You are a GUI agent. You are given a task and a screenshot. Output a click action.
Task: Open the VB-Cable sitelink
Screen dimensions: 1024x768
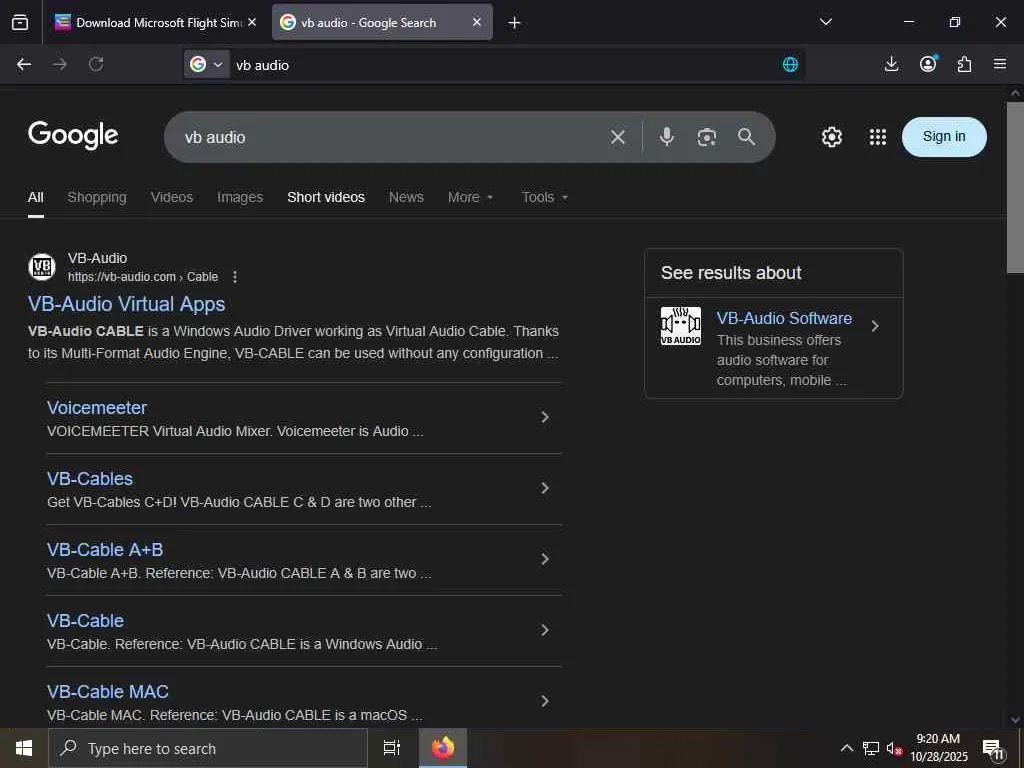(x=86, y=620)
